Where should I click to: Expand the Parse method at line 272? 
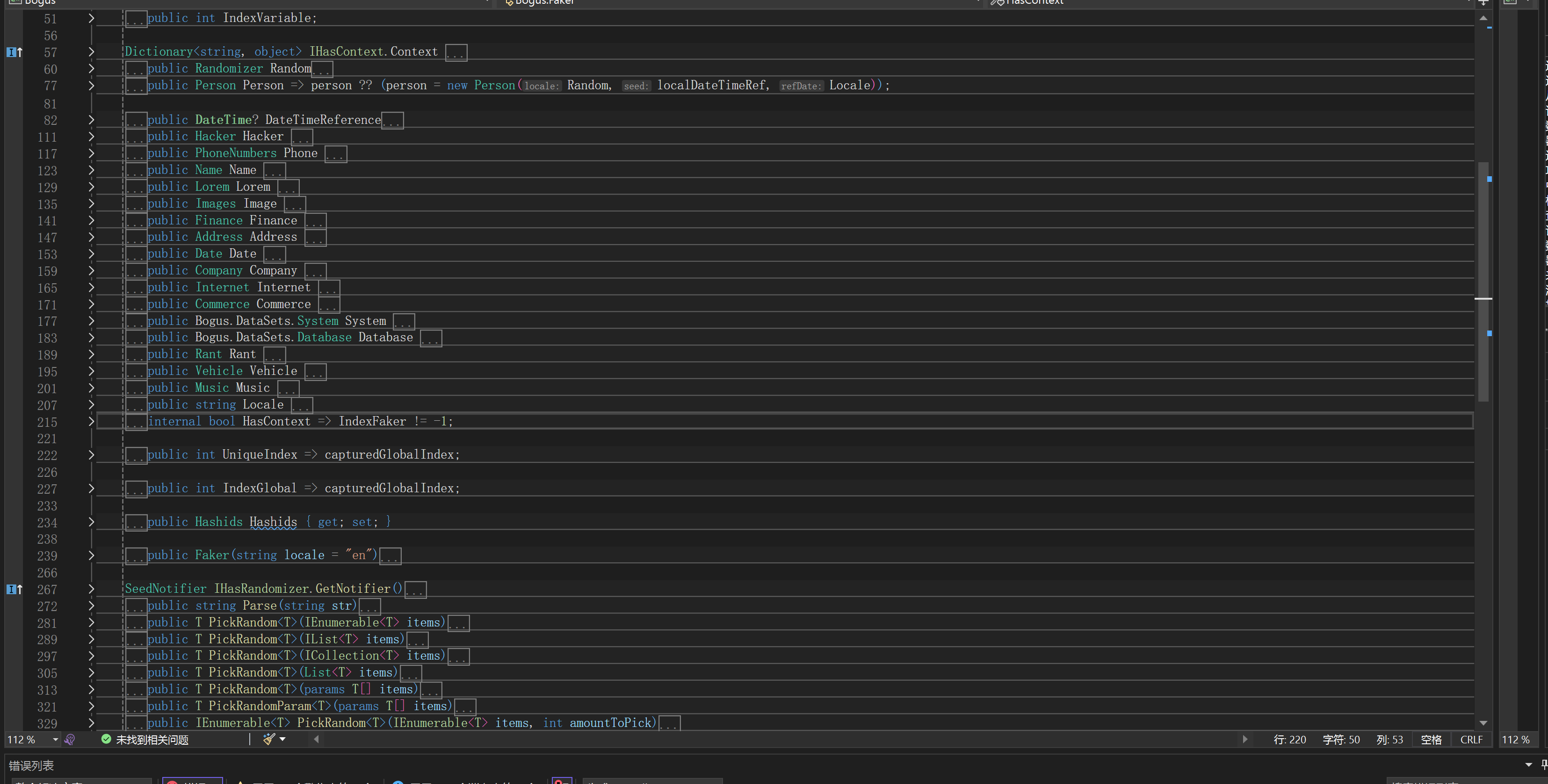pos(91,605)
